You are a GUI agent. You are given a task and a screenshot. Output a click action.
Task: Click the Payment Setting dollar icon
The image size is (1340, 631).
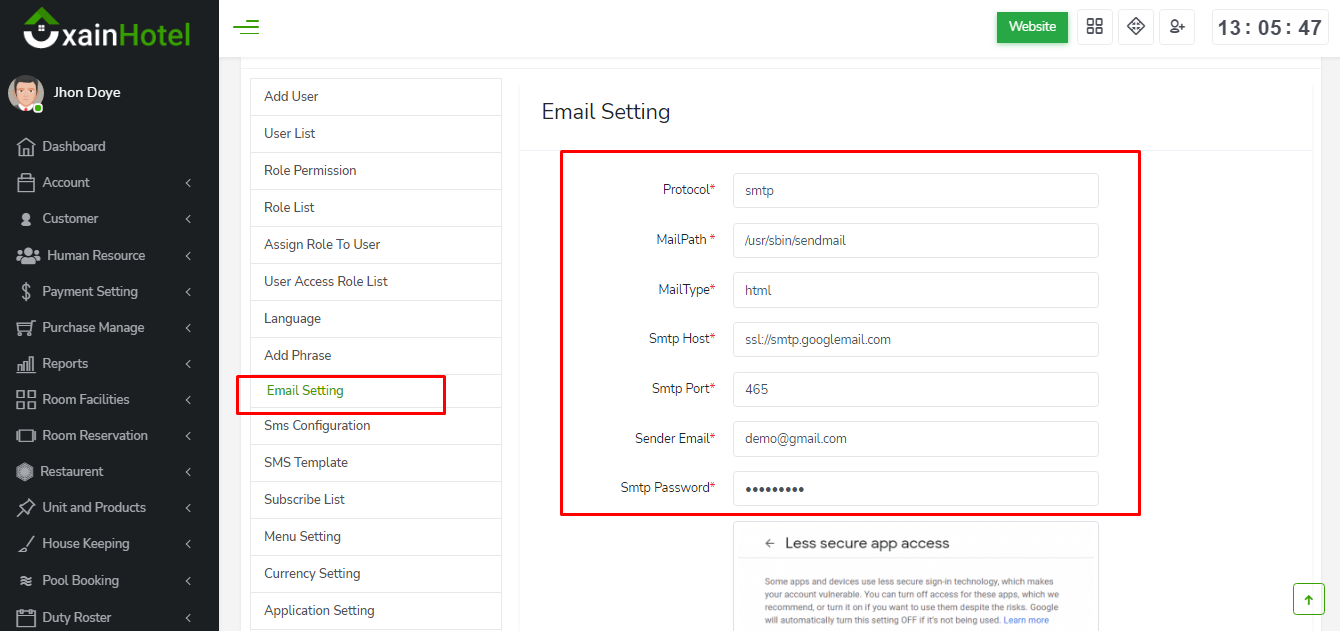coord(26,292)
